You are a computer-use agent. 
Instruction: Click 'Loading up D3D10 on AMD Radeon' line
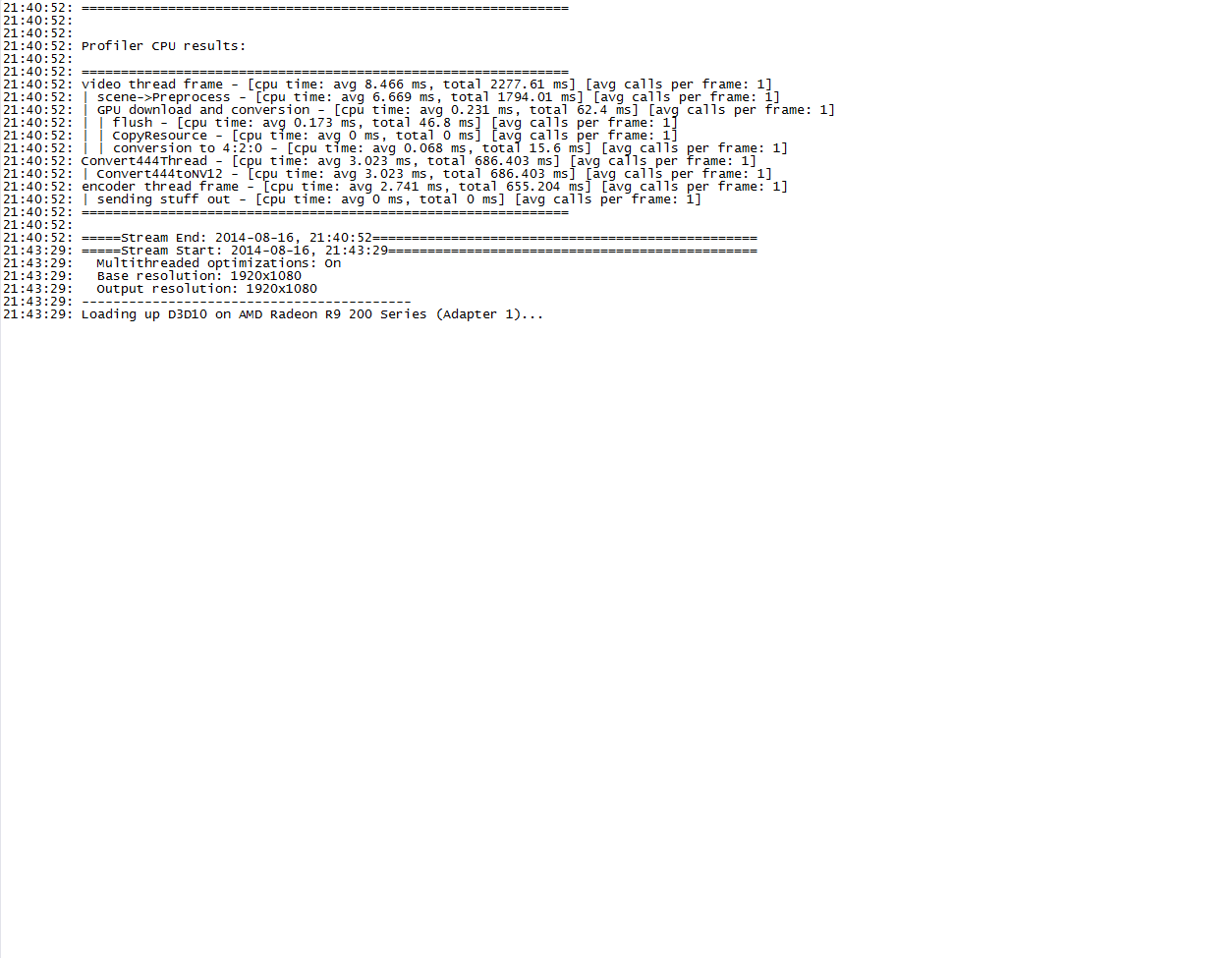pos(312,314)
